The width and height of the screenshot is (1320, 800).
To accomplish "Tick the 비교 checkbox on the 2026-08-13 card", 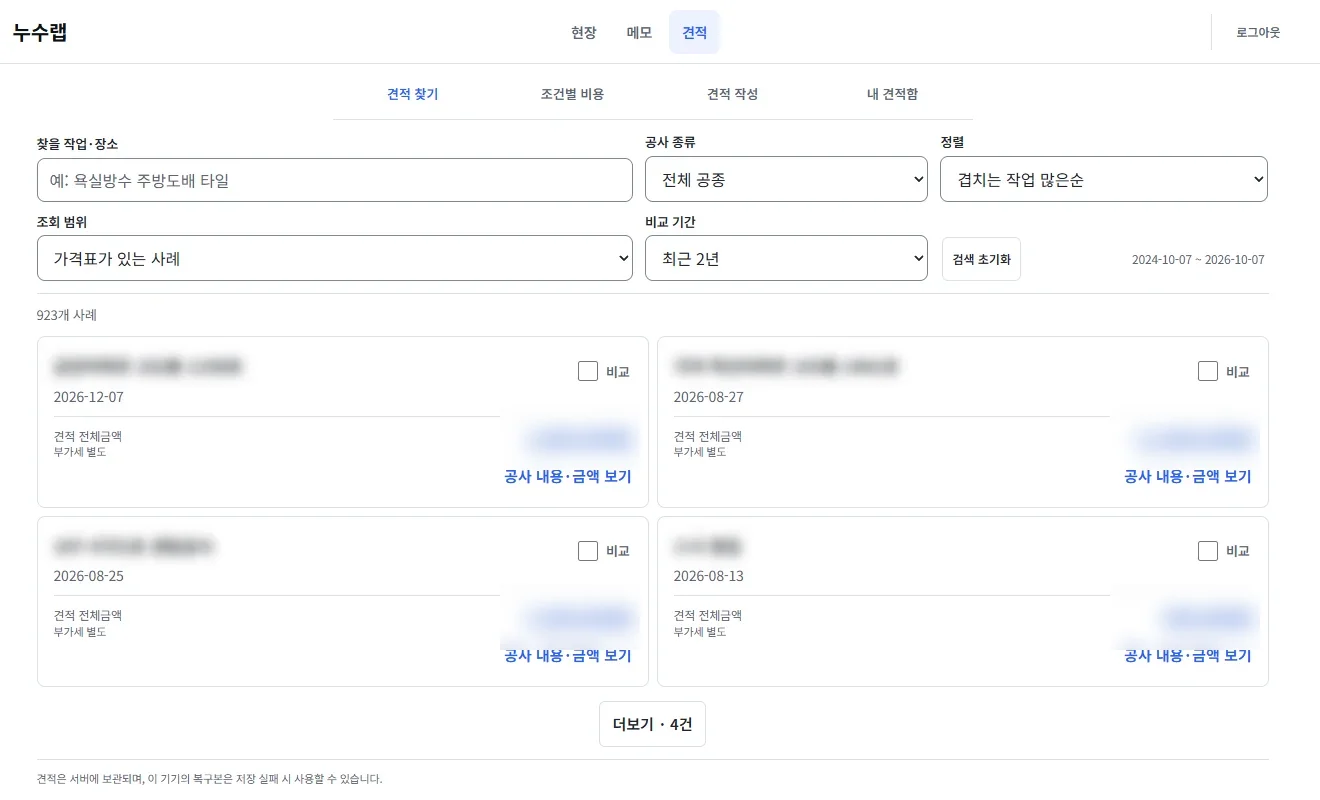I will (x=1208, y=551).
